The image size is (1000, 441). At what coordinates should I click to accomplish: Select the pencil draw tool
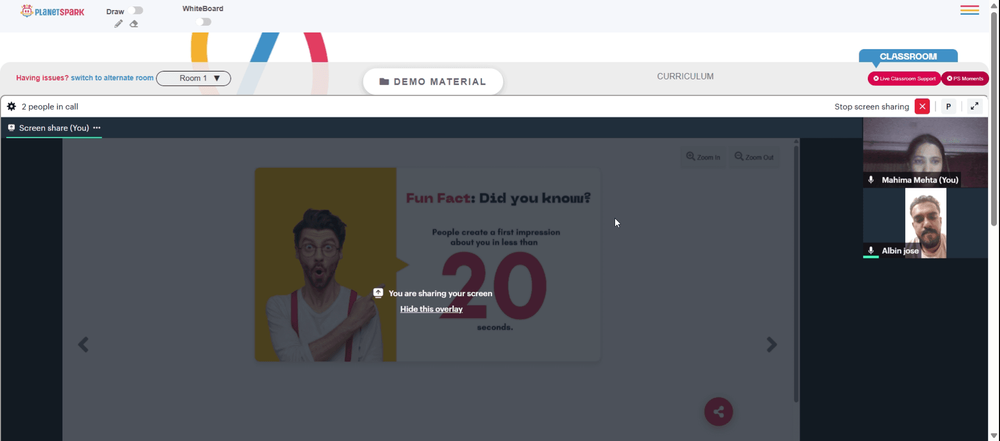tap(119, 24)
